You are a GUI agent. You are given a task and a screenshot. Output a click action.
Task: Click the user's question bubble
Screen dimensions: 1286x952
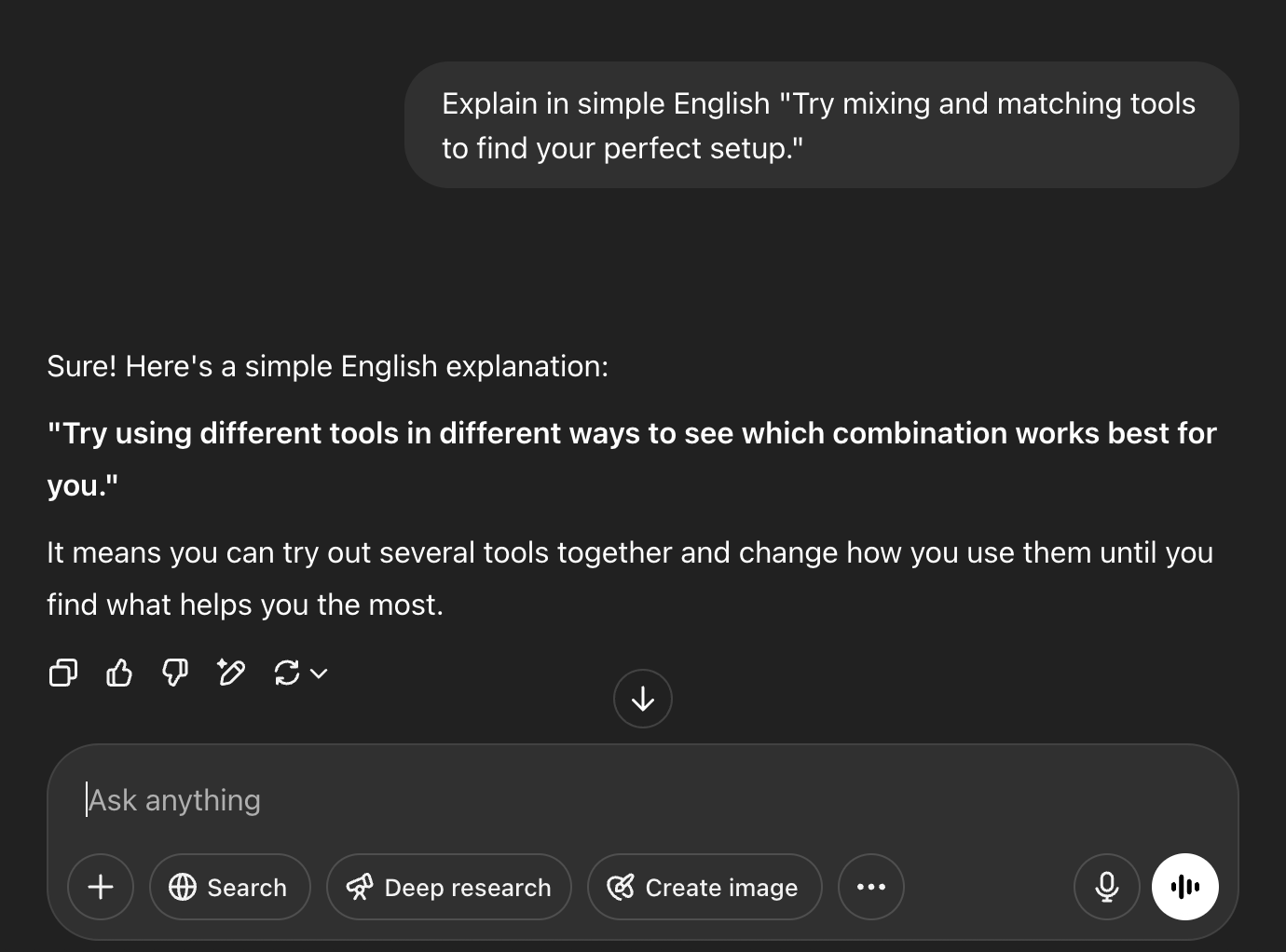[820, 125]
